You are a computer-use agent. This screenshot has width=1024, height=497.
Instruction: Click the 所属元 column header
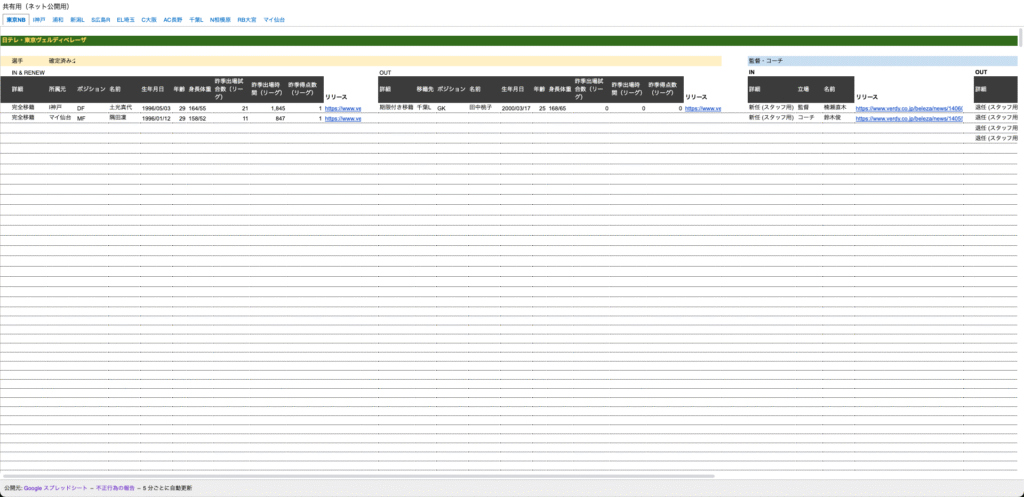click(x=57, y=89)
